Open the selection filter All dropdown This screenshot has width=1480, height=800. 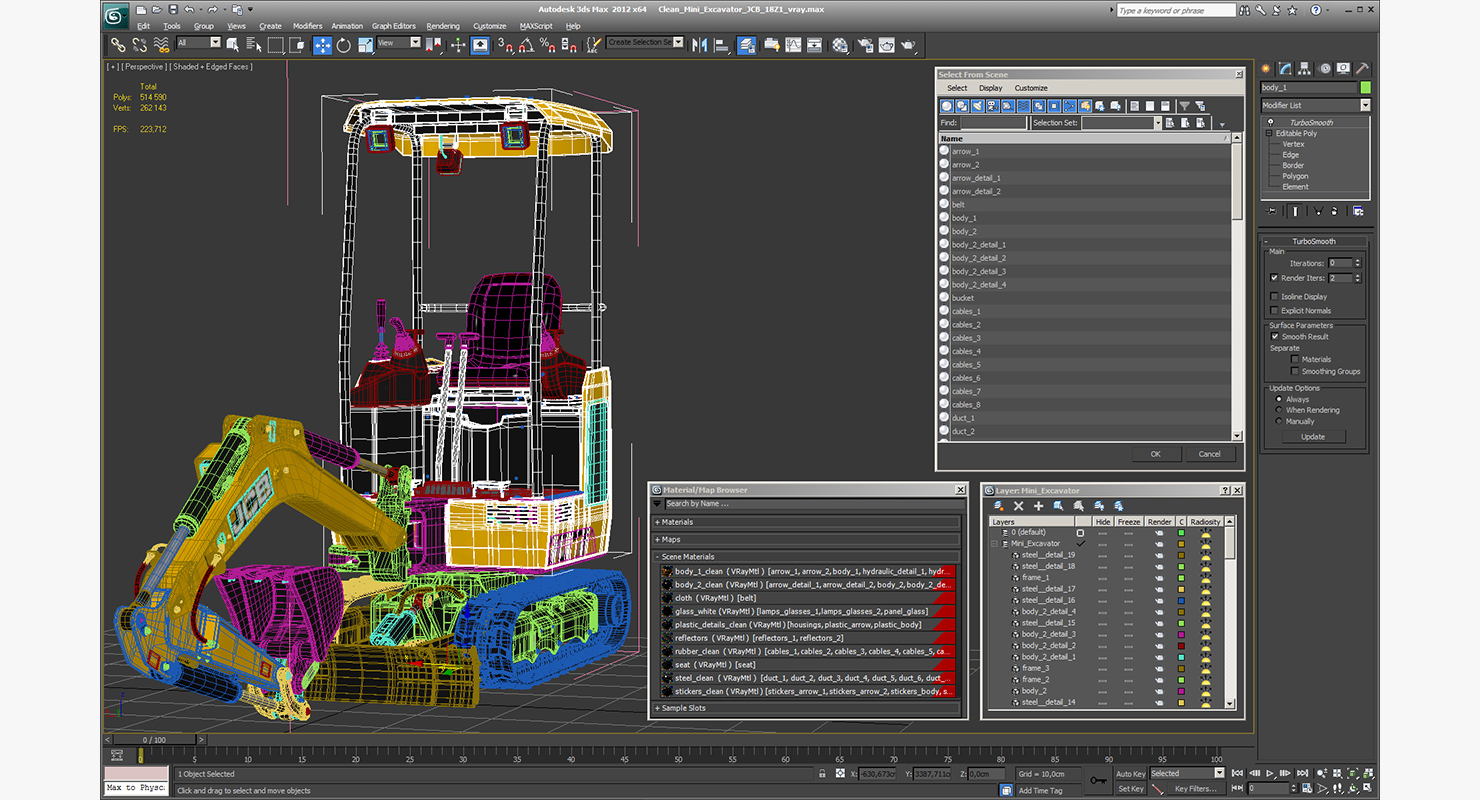[198, 43]
